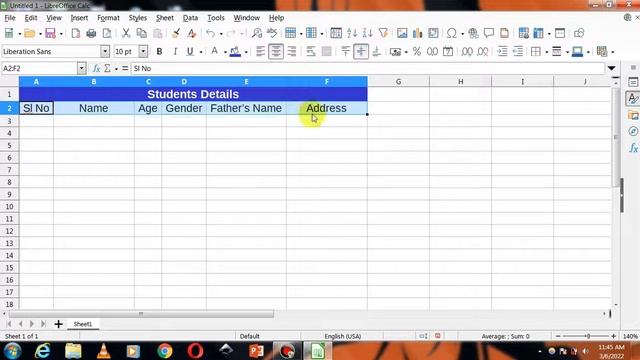
Task: Click the Open folder icon
Action: point(29,33)
